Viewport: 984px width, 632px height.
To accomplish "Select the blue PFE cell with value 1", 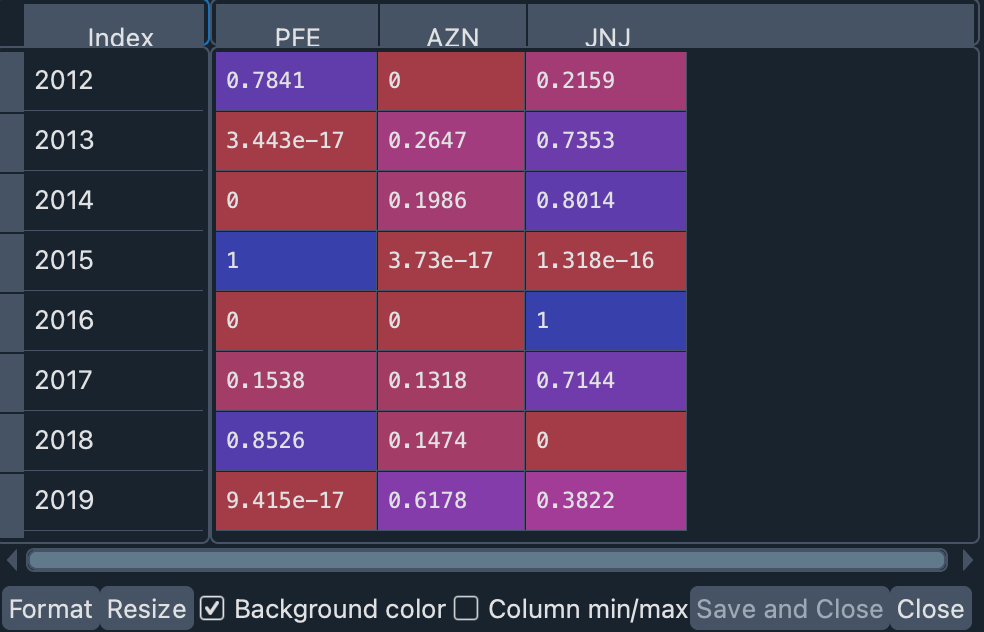I will [x=295, y=261].
